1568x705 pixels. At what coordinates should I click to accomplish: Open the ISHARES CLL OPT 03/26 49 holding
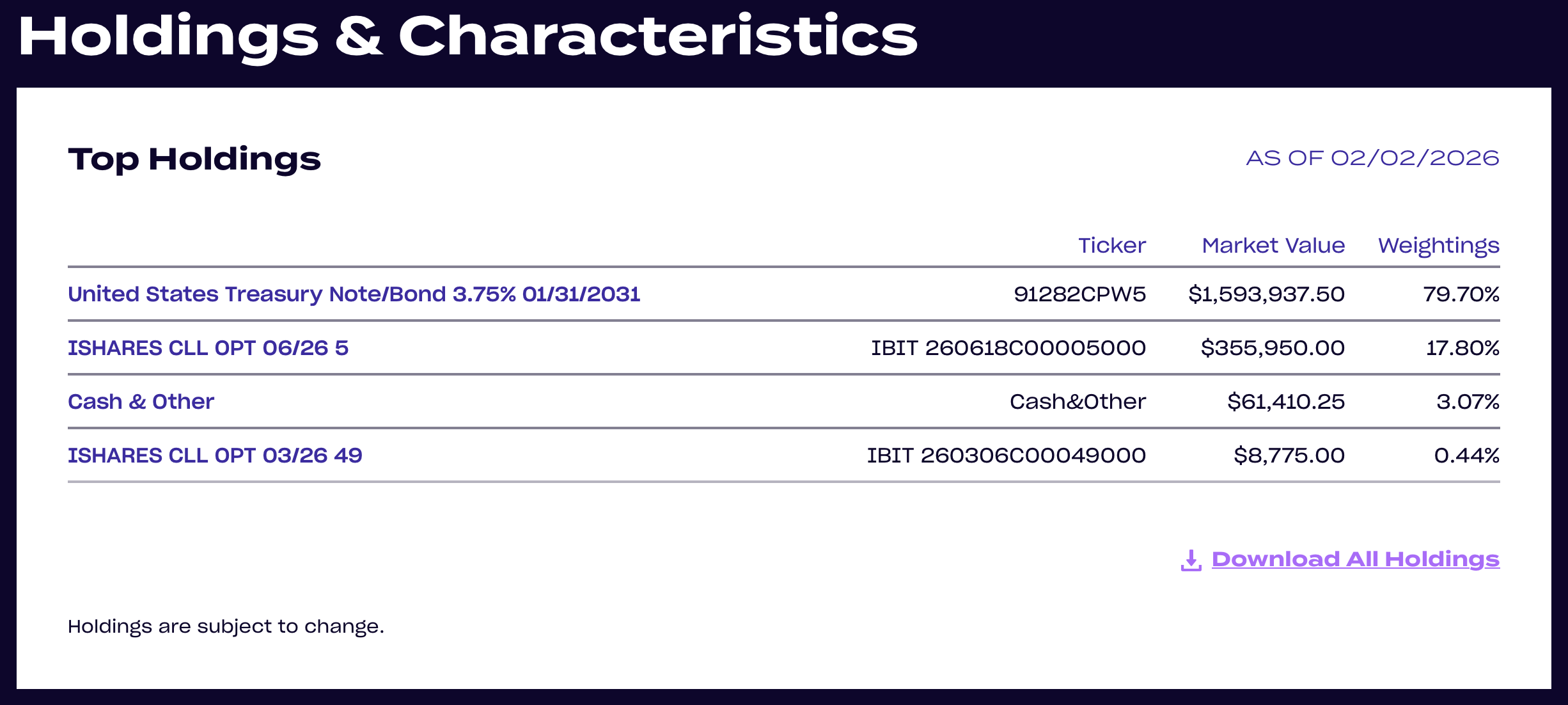pos(214,455)
